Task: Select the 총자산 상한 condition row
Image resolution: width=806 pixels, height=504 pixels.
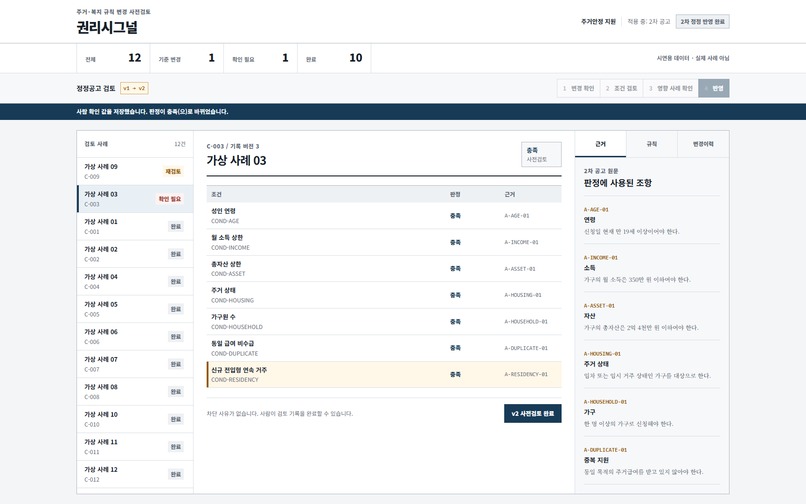Action: coord(384,268)
